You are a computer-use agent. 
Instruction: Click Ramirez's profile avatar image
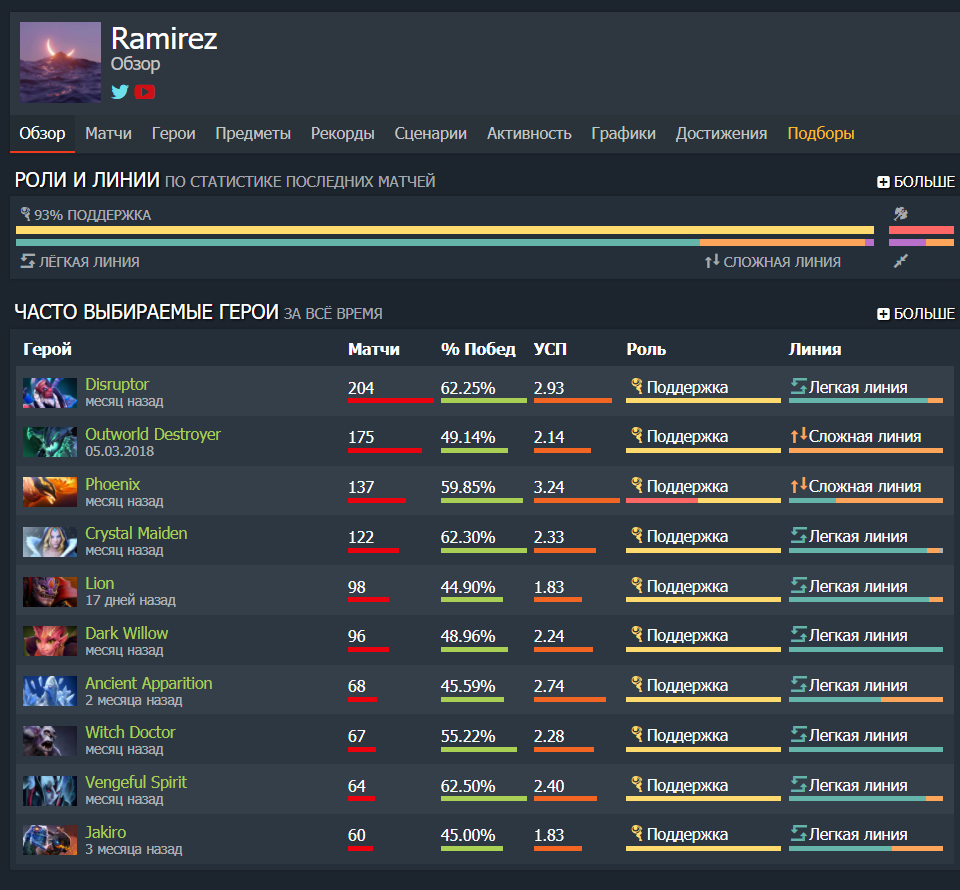(x=61, y=62)
